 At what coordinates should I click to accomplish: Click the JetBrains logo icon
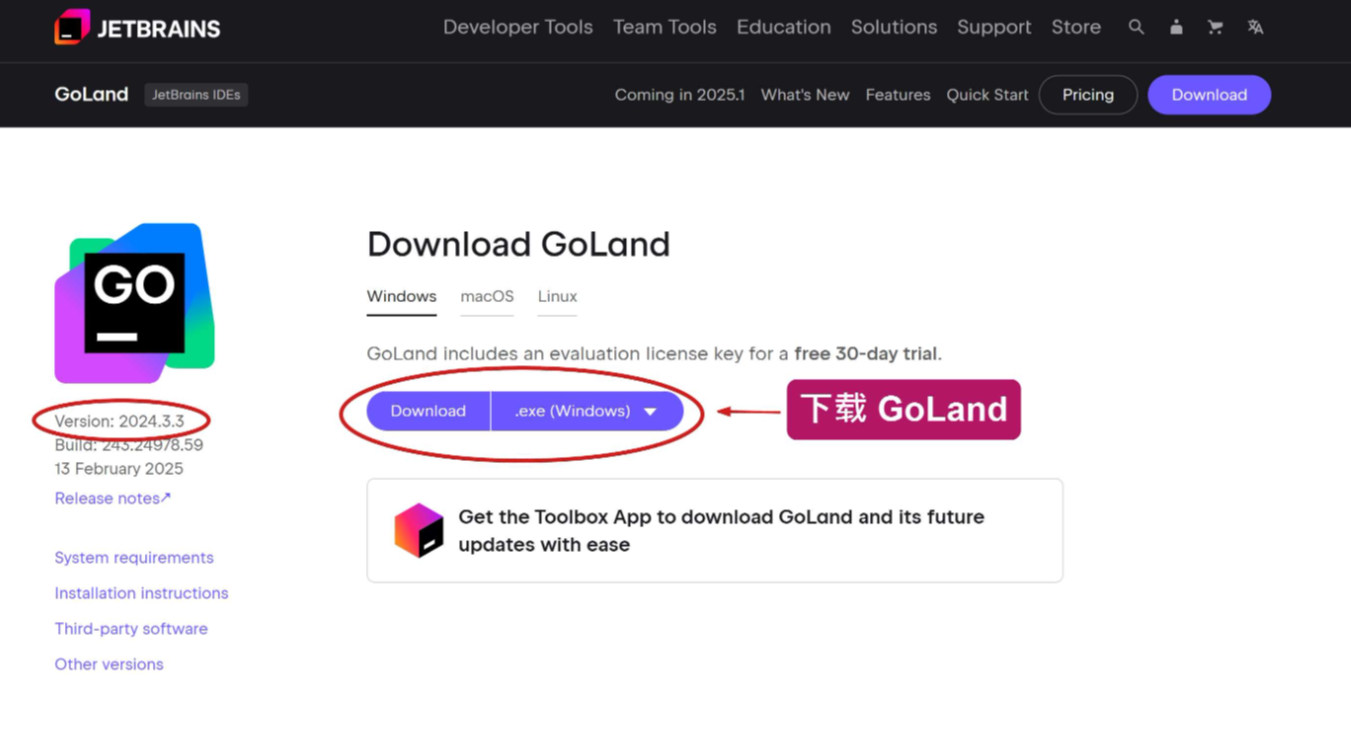click(72, 27)
